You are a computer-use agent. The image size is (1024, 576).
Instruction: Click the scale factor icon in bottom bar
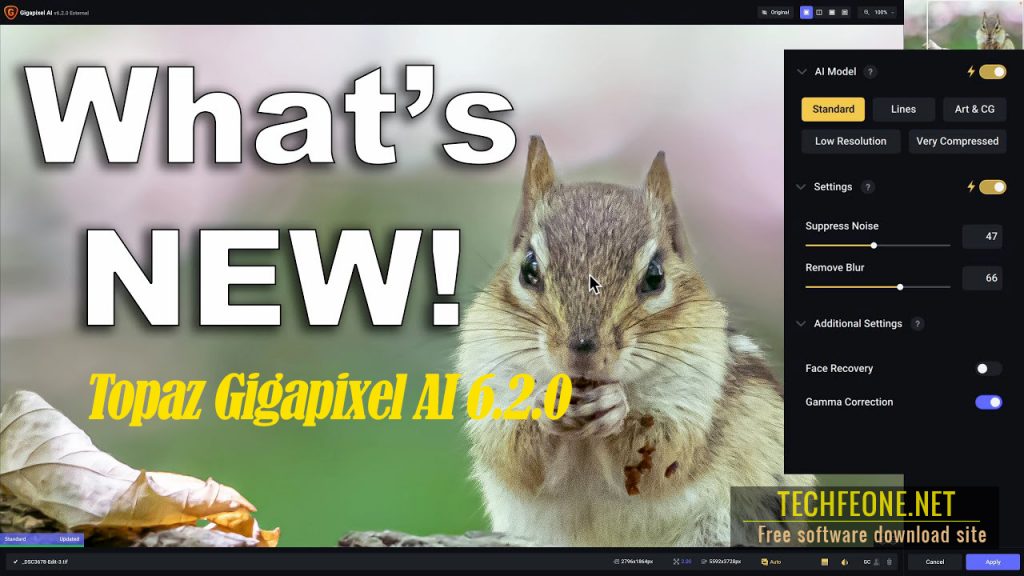tap(676, 562)
